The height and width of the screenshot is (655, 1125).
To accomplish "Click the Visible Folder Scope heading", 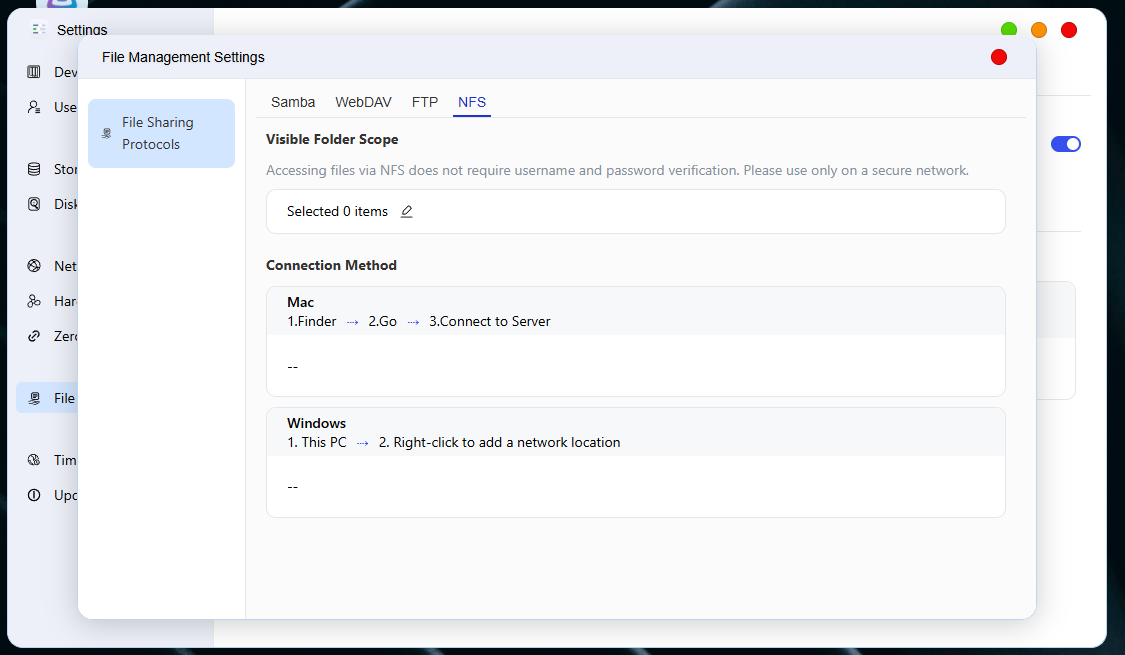I will pyautogui.click(x=332, y=139).
